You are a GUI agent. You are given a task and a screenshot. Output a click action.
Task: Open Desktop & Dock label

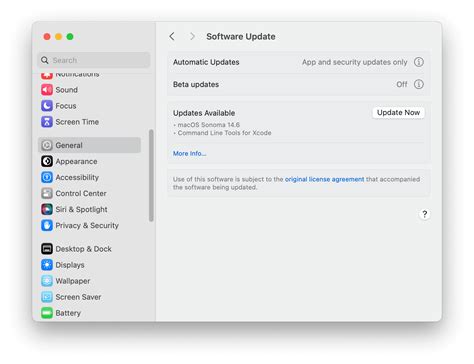click(x=83, y=249)
